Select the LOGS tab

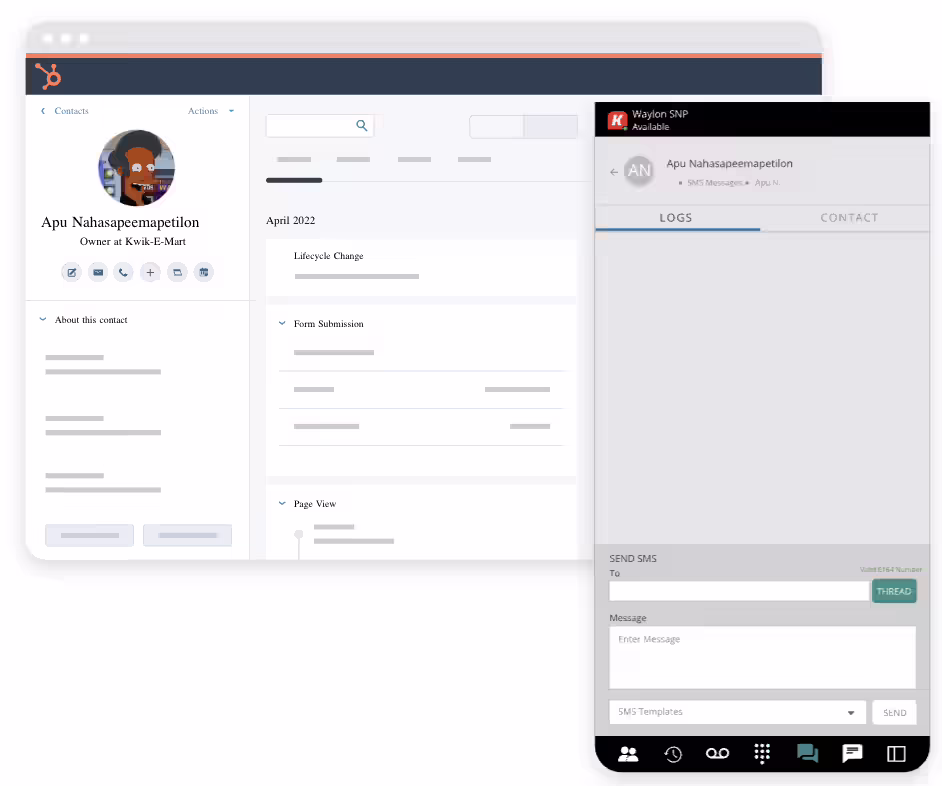click(676, 218)
